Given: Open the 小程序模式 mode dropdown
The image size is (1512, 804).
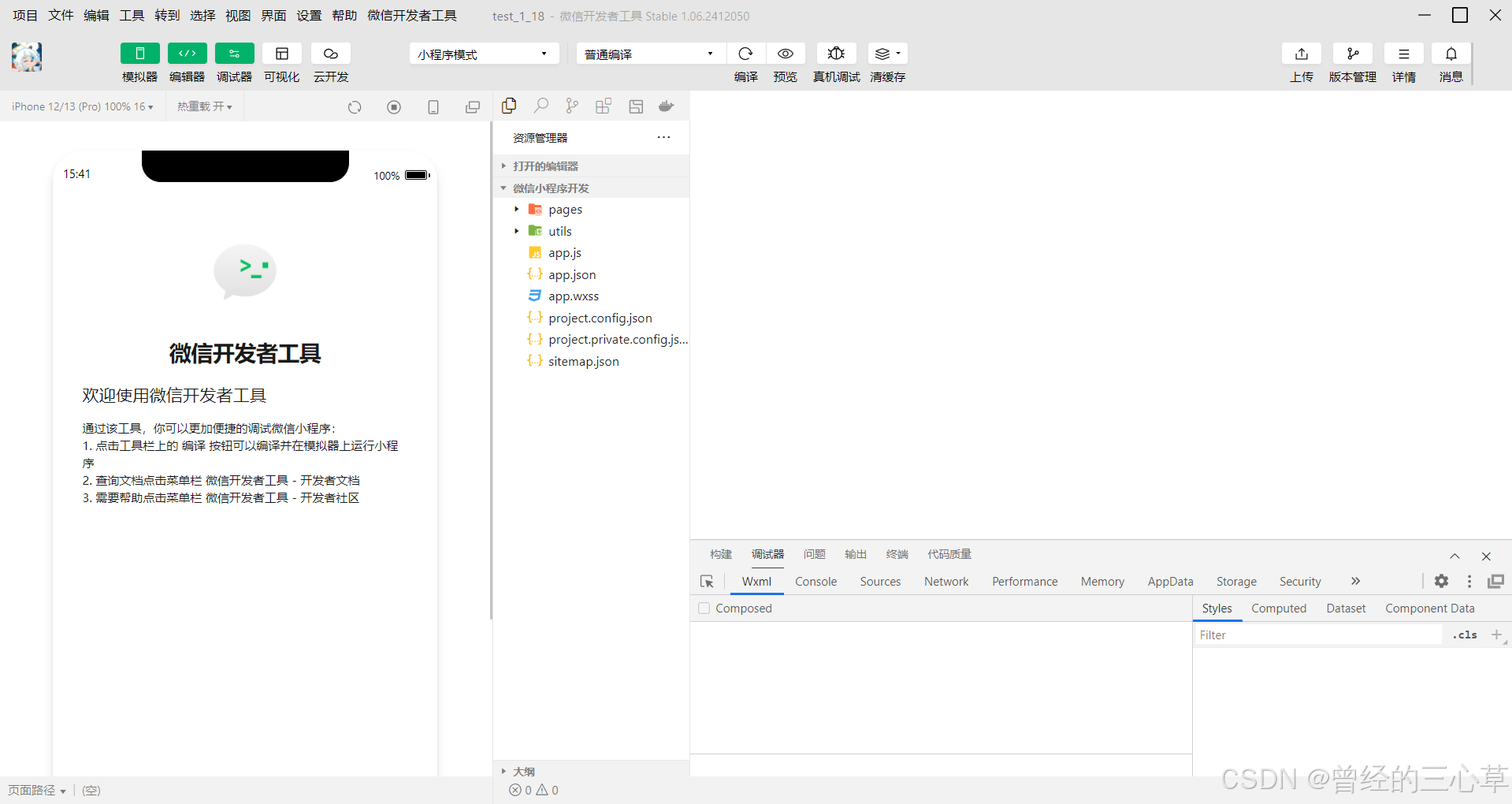Looking at the screenshot, I should (x=484, y=54).
